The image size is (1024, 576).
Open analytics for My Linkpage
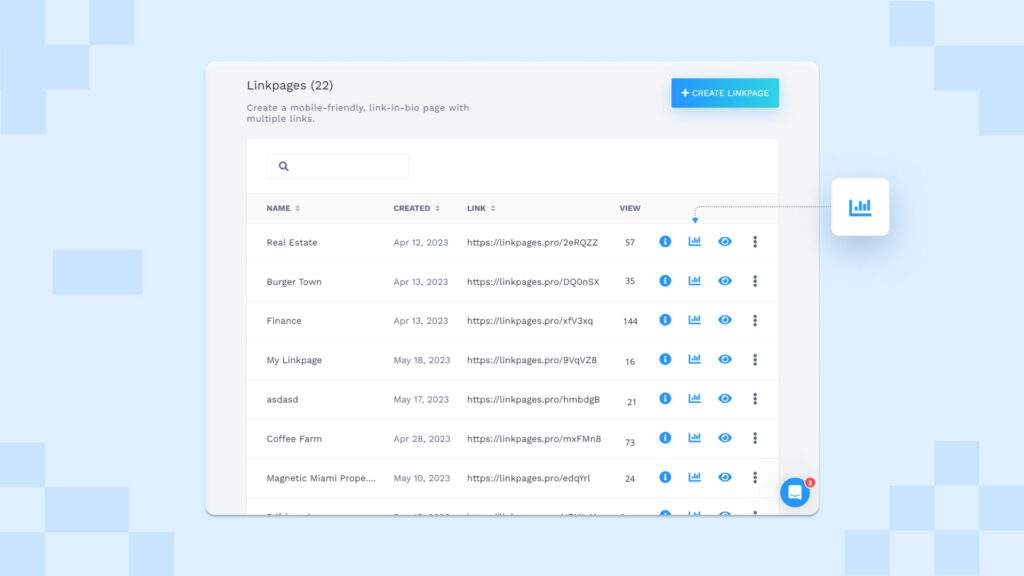(694, 359)
